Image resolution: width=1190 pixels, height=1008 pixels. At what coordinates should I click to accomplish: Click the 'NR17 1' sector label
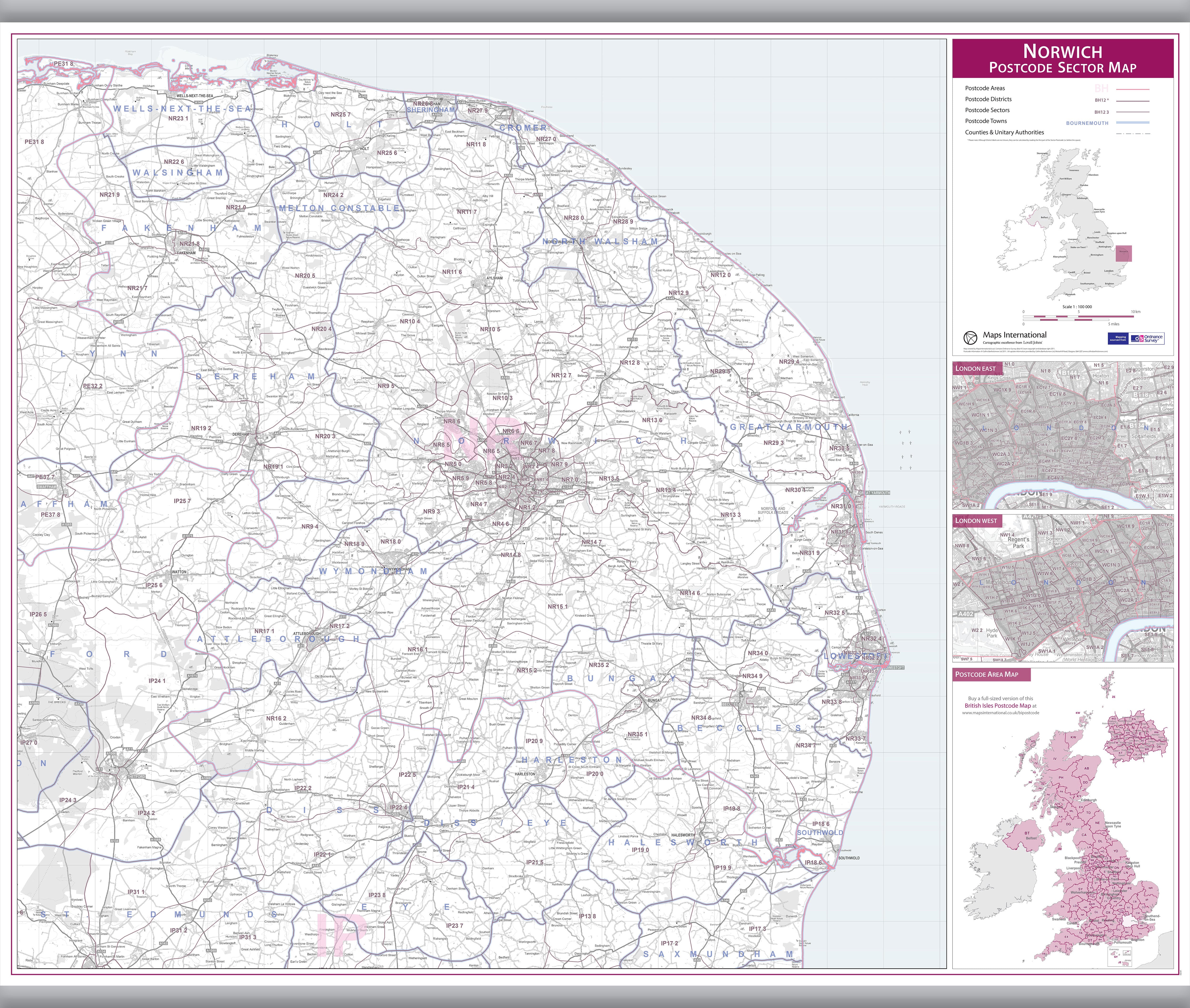pyautogui.click(x=264, y=631)
